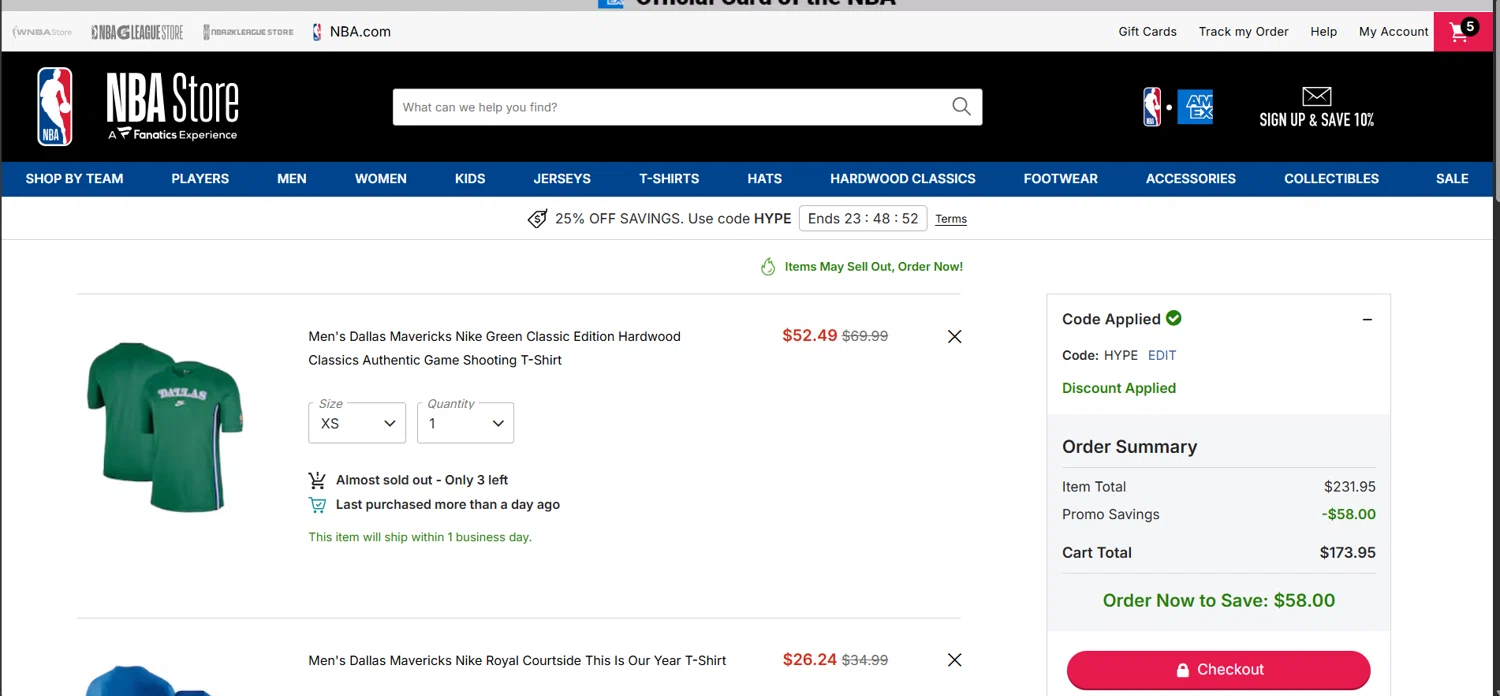Open the Hats menu

pyautogui.click(x=765, y=179)
